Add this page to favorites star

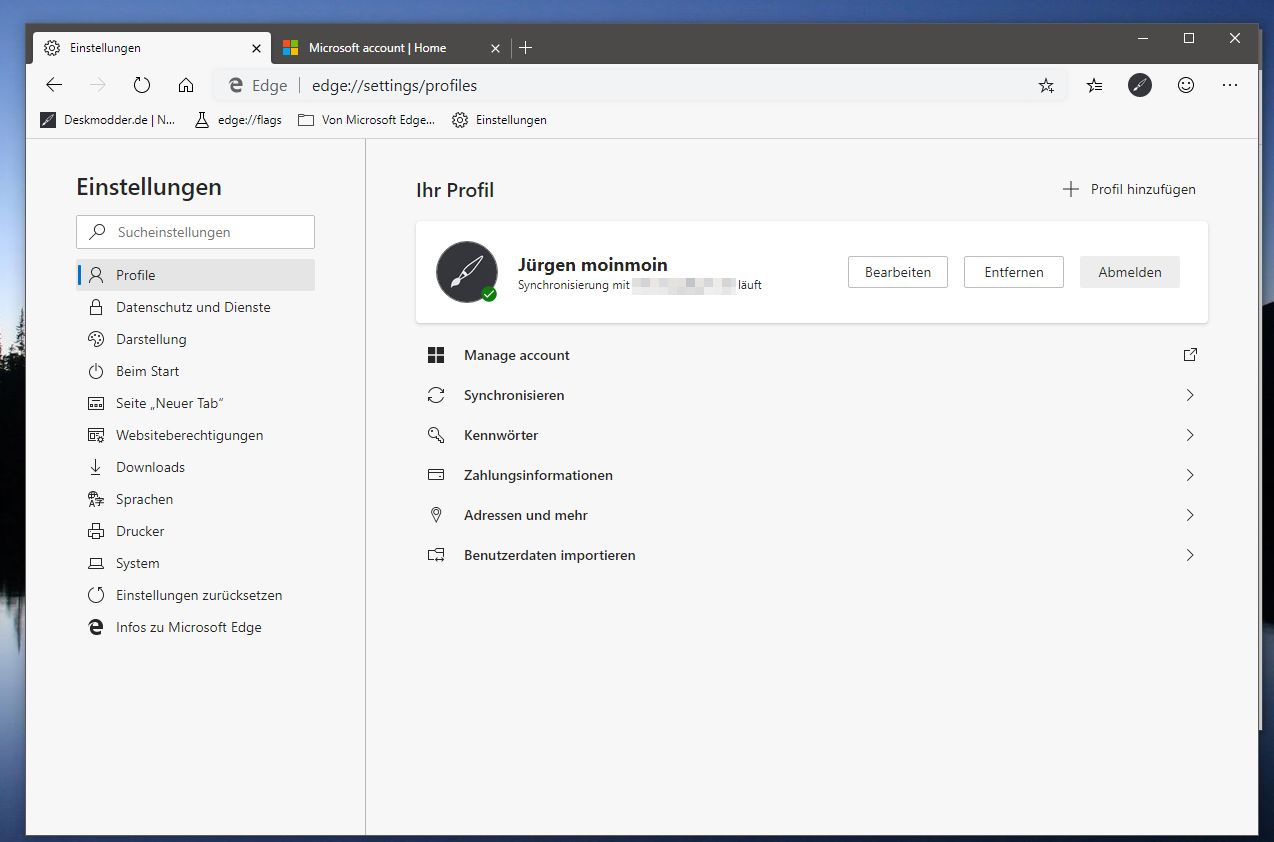tap(1046, 86)
